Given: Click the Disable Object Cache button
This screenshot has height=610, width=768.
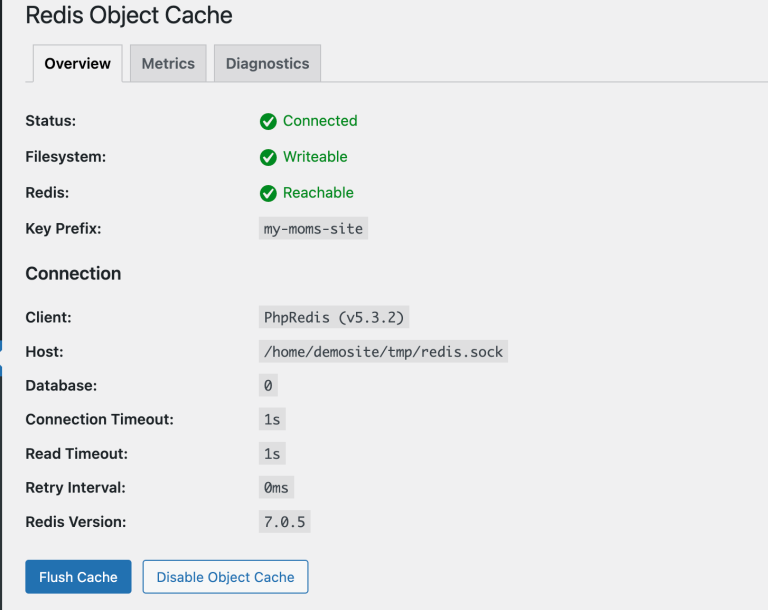Looking at the screenshot, I should (x=225, y=577).
